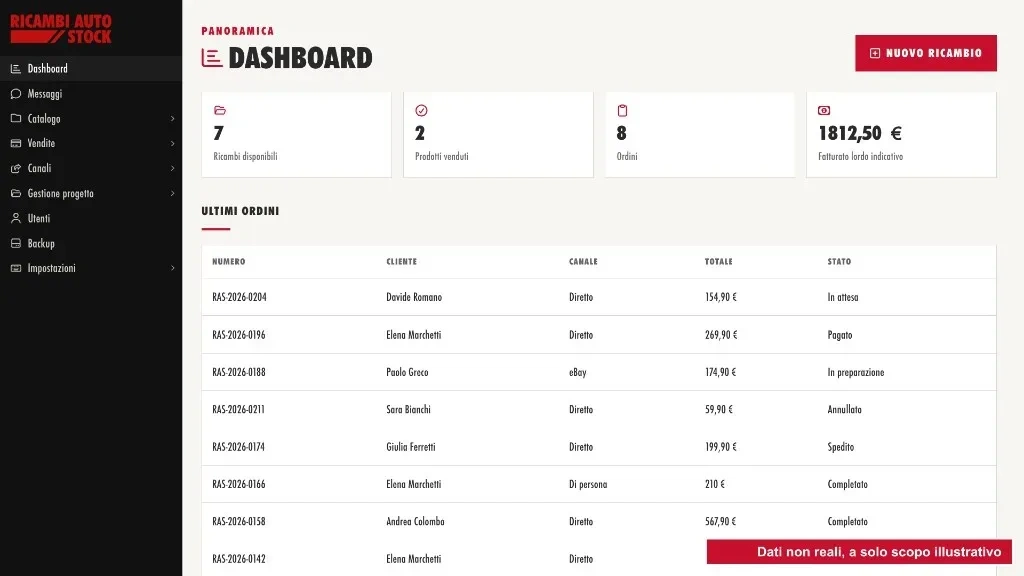Click the chart icon beside Dashboard heading
Image resolution: width=1024 pixels, height=576 pixels.
(x=212, y=57)
